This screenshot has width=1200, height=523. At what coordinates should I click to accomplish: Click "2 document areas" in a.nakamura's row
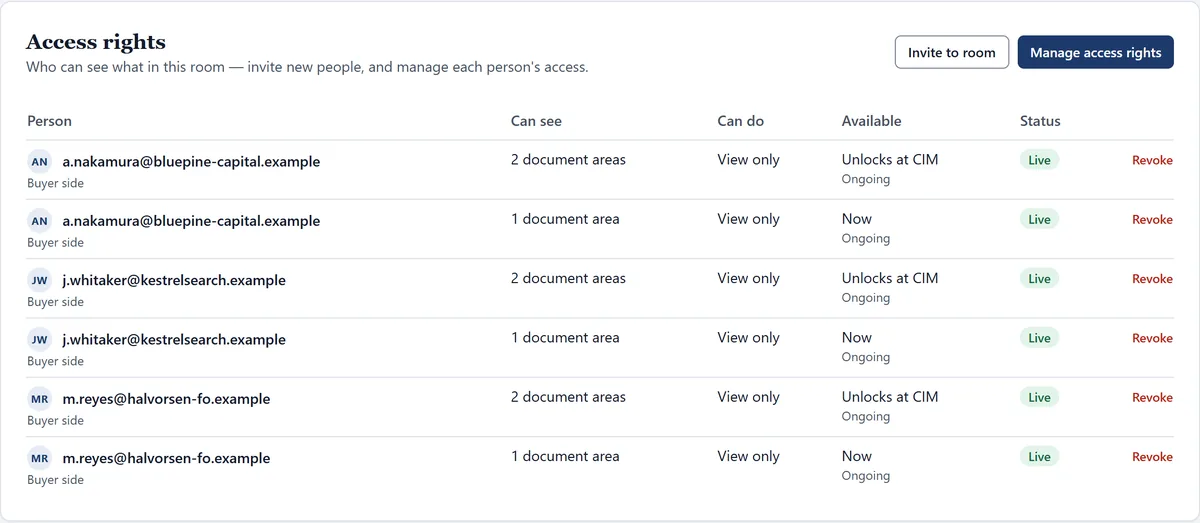point(568,159)
